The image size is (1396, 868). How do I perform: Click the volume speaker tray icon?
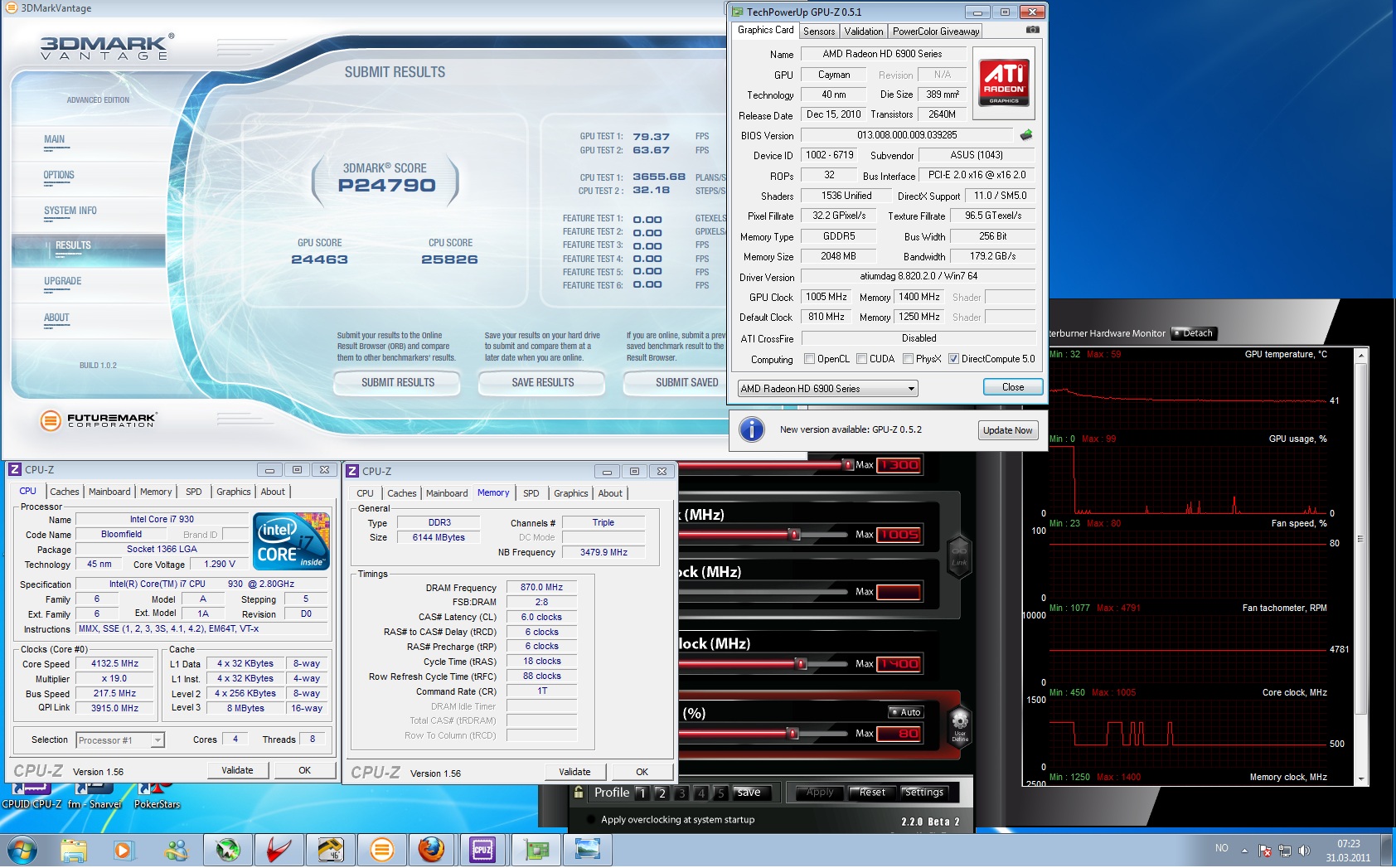click(1304, 851)
